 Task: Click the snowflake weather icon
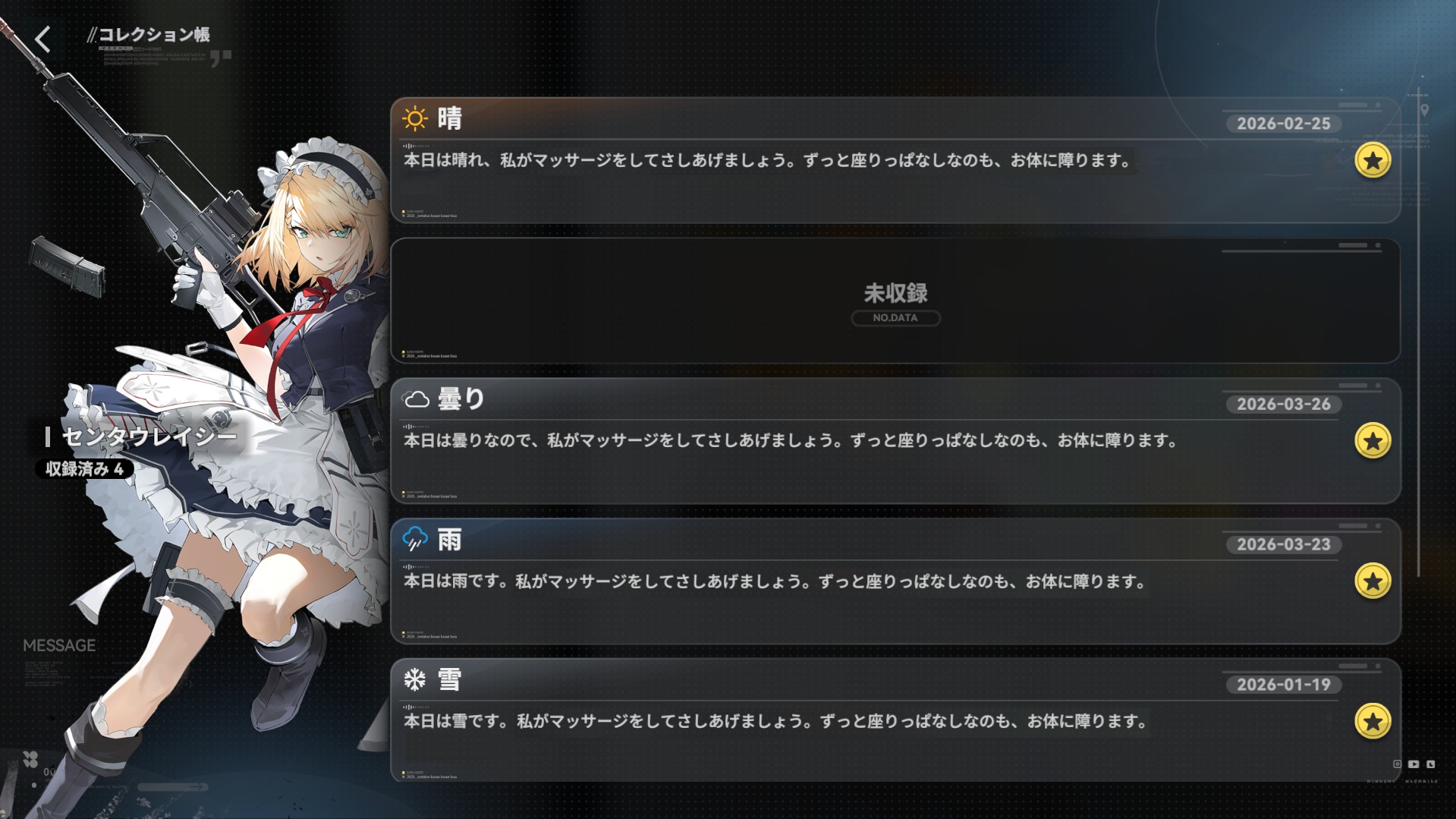pos(415,679)
